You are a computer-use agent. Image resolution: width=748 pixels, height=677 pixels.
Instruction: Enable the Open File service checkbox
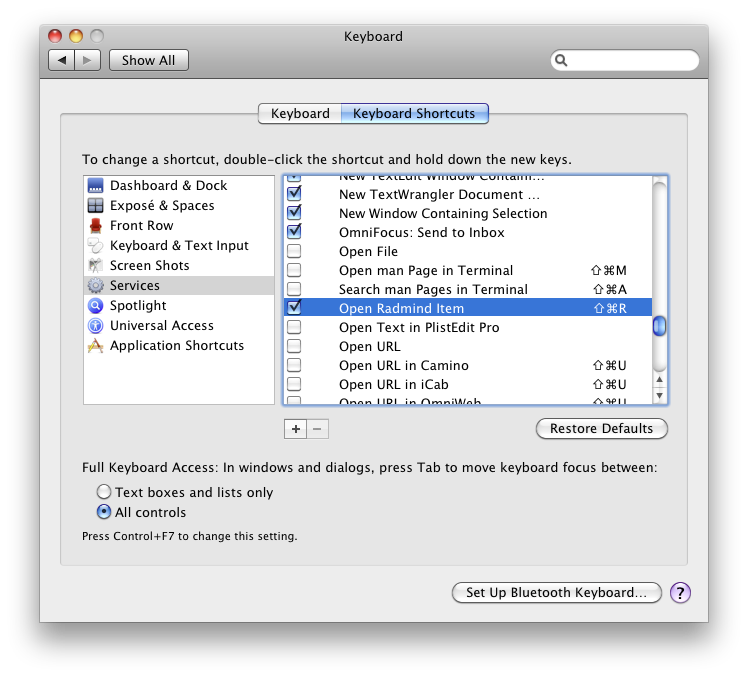[294, 251]
